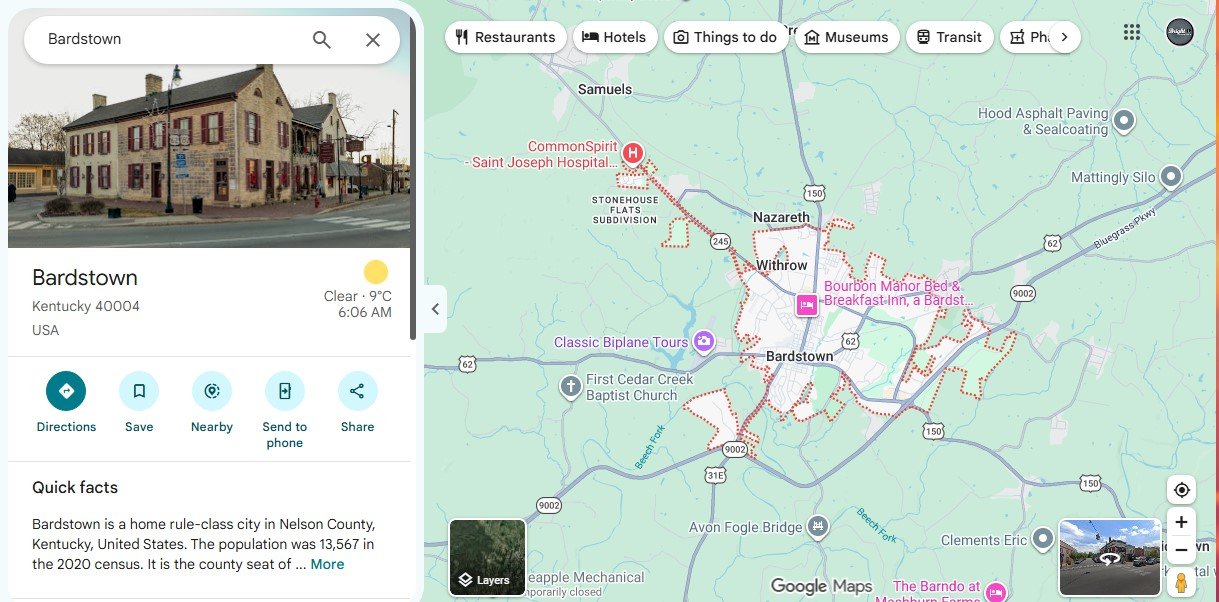The width and height of the screenshot is (1219, 602).
Task: Open the Street View thumbnail preview
Action: [1109, 557]
